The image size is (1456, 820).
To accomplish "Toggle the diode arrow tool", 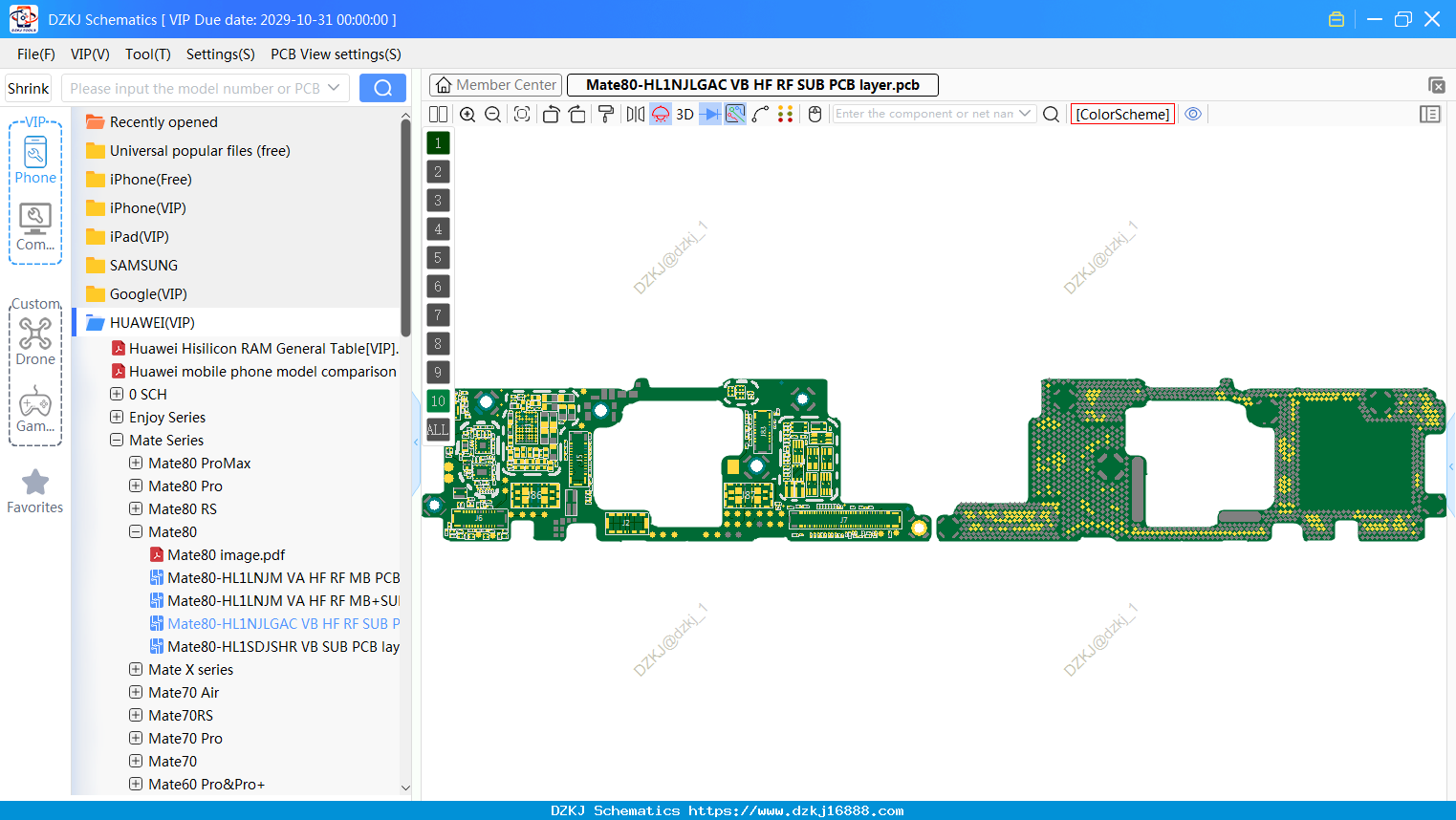I will 710,114.
